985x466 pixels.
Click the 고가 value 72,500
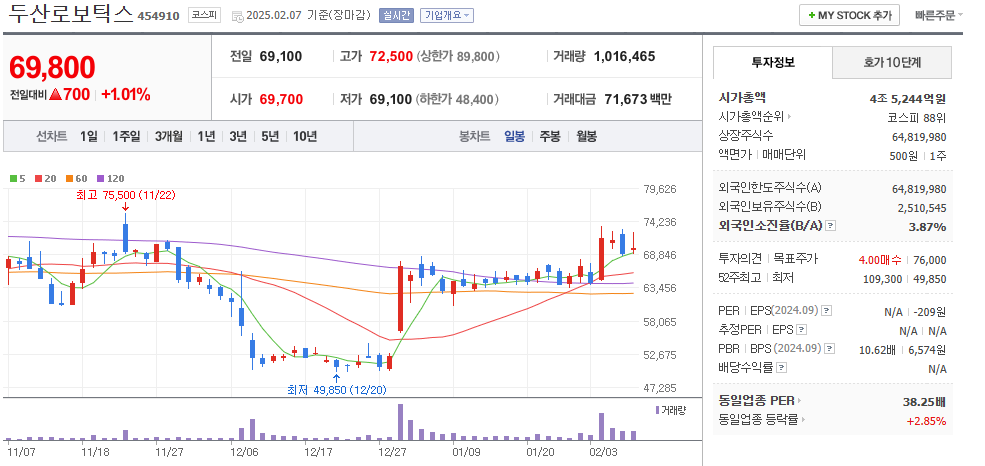(x=391, y=57)
